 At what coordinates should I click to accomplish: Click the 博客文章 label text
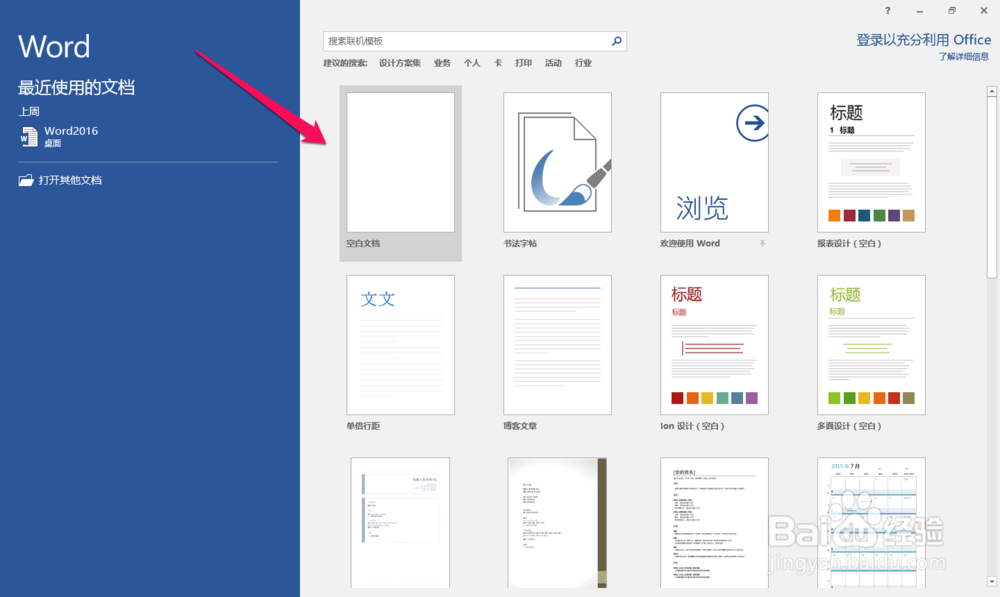520,426
